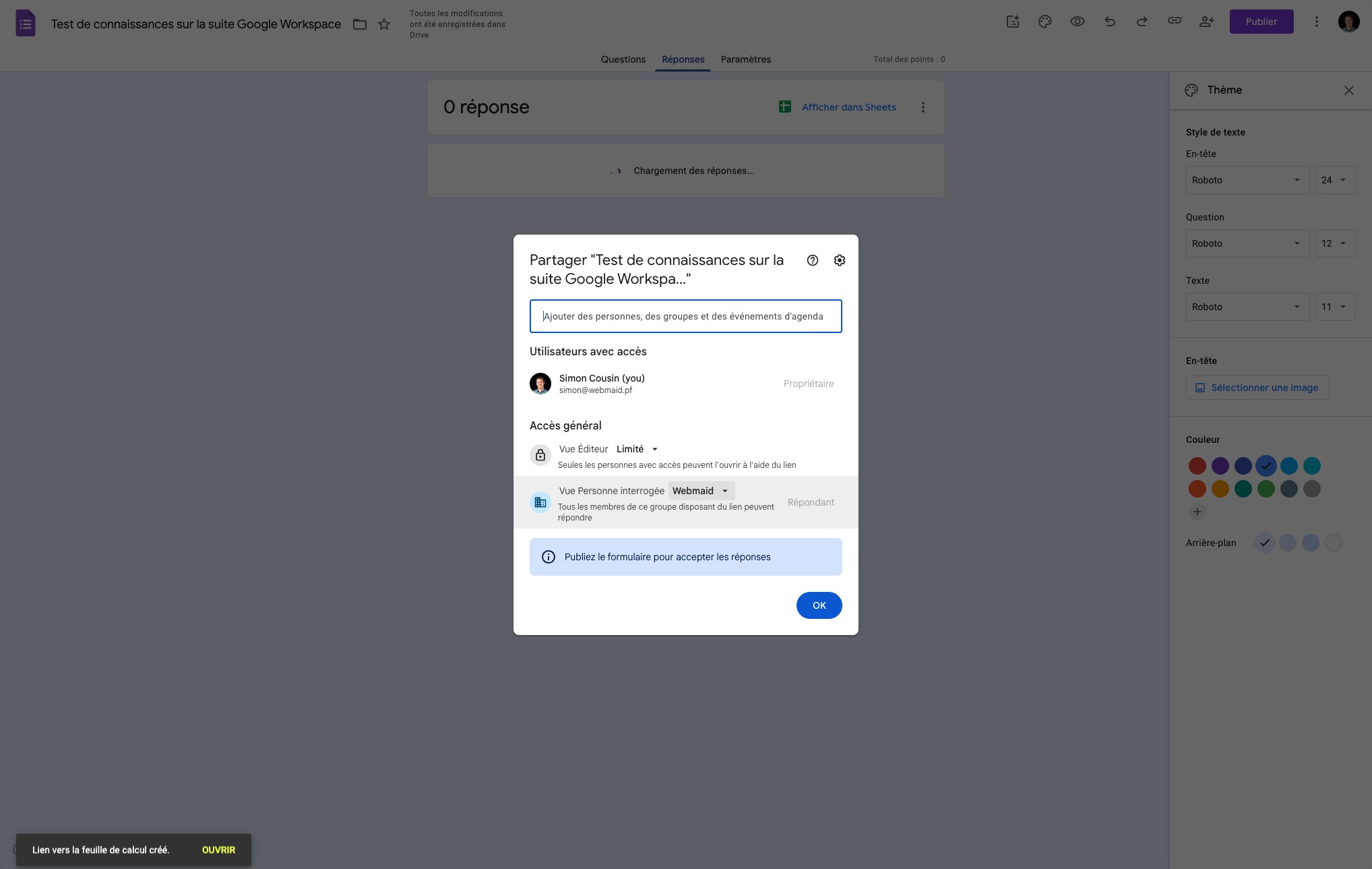Screen dimensions: 1372x869
Task: Select the light gray theme color swatch
Action: [x=1312, y=489]
